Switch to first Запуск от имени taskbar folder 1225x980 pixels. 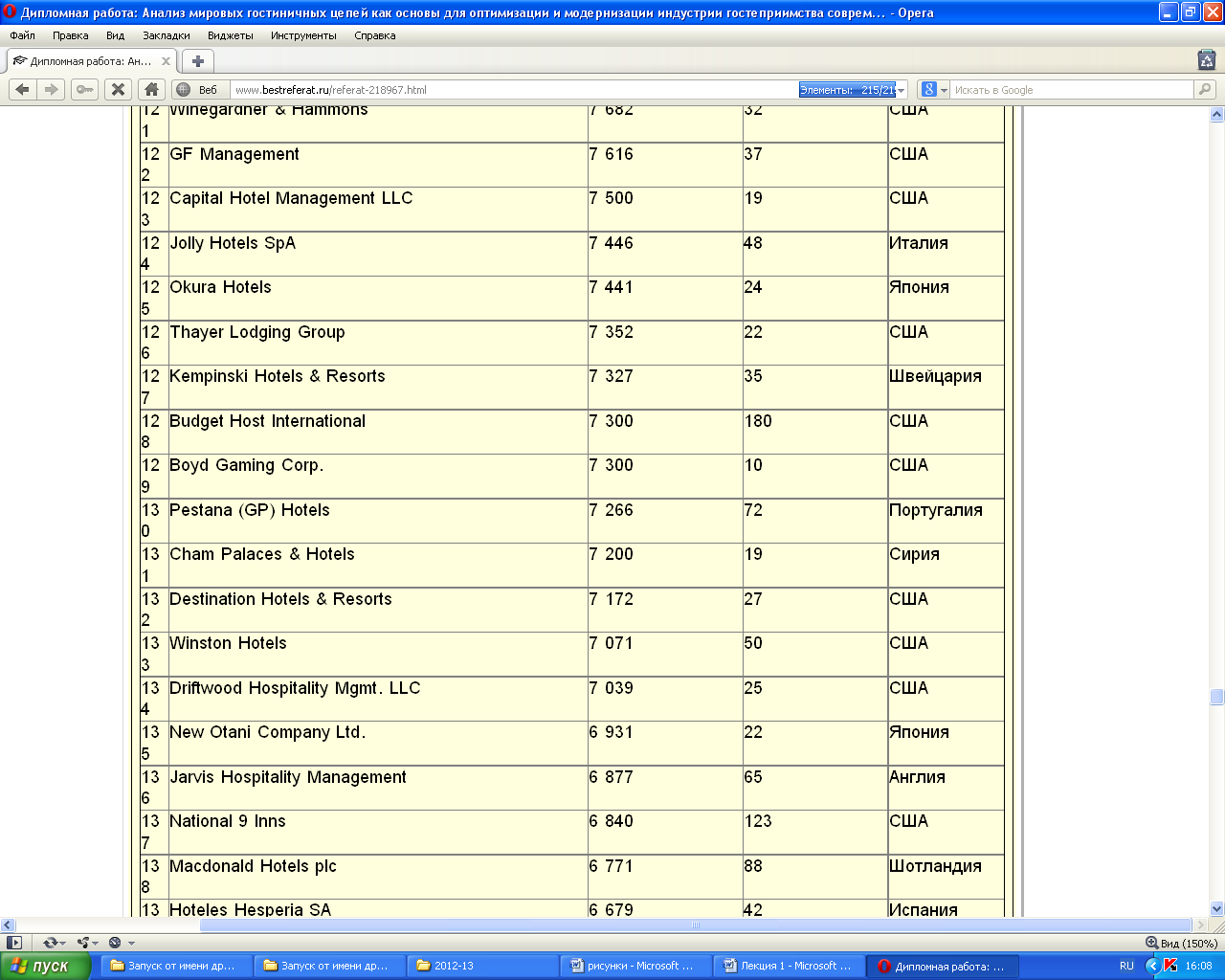[x=176, y=966]
